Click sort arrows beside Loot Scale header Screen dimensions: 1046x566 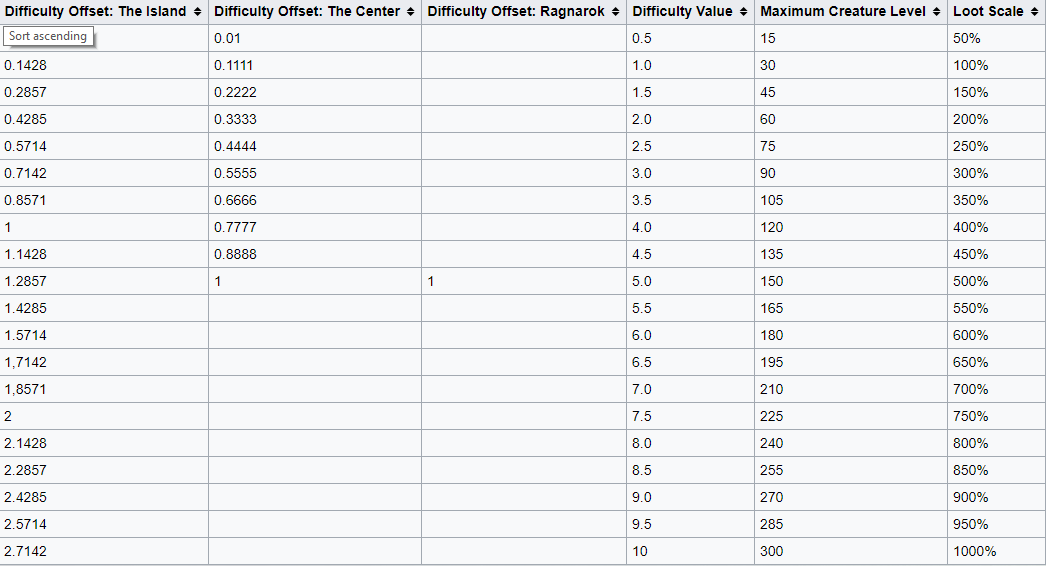coord(1034,12)
